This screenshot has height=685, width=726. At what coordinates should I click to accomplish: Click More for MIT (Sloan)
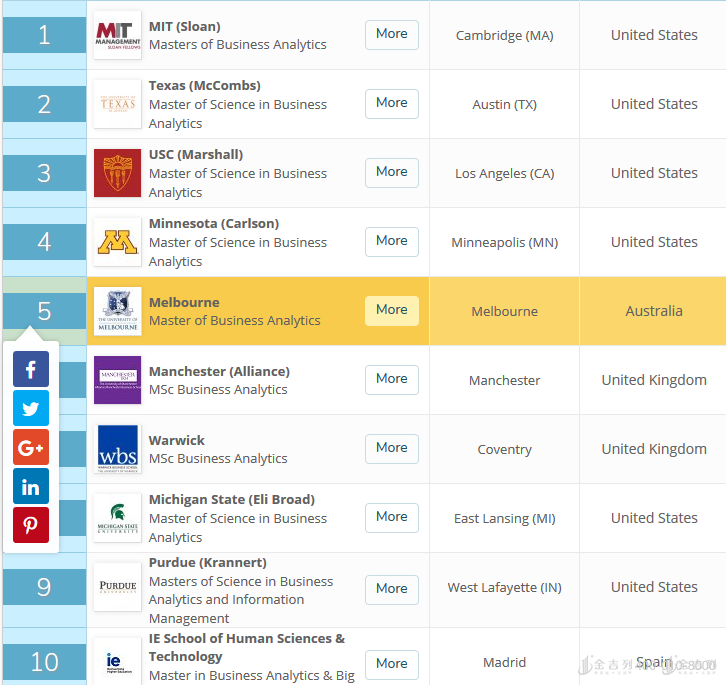(392, 35)
